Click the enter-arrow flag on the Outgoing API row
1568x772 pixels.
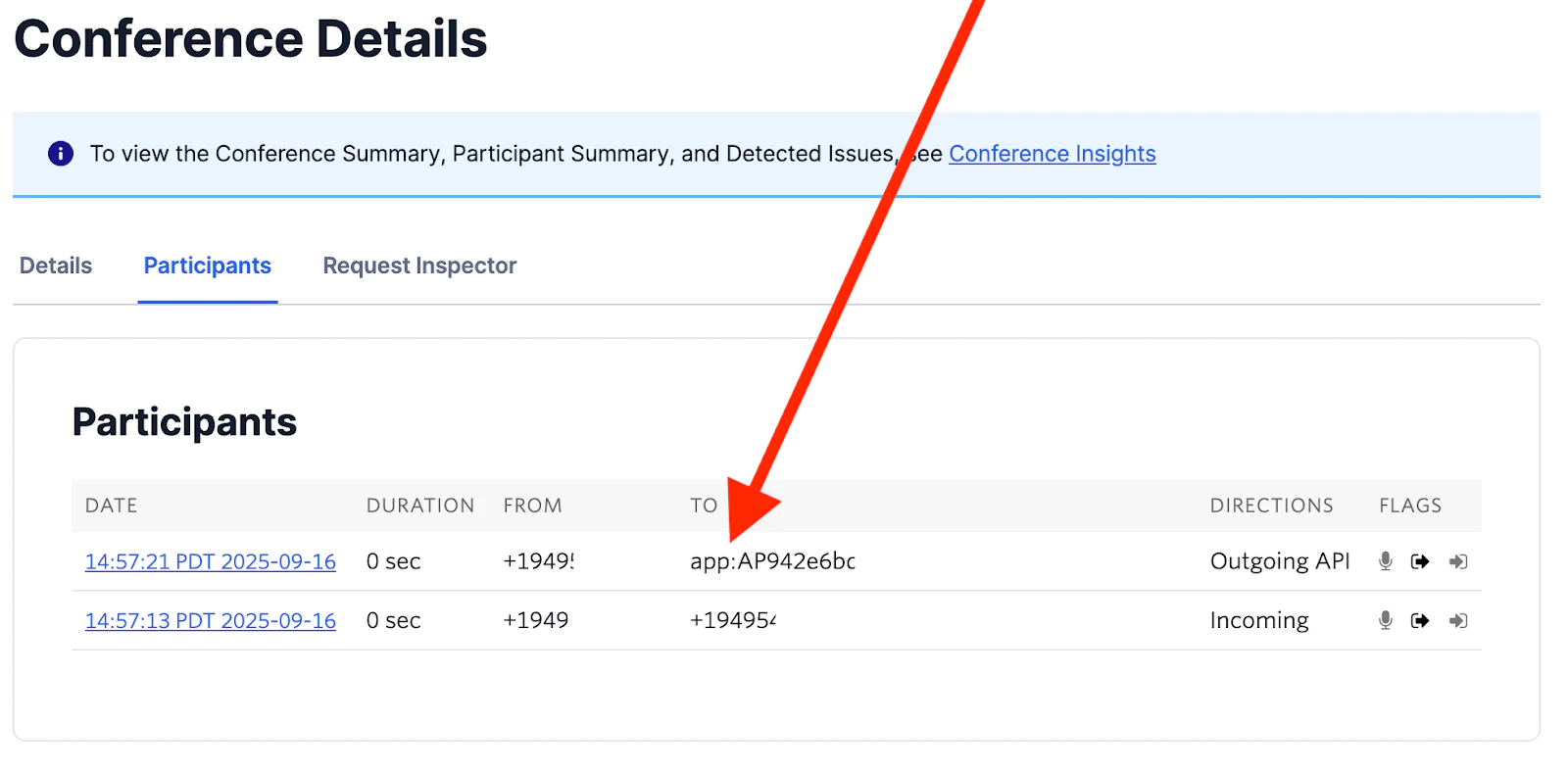[1458, 561]
